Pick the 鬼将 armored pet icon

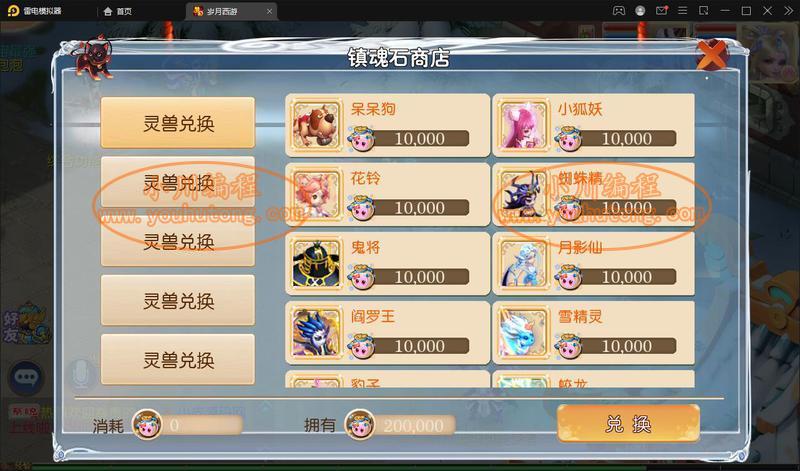click(316, 264)
